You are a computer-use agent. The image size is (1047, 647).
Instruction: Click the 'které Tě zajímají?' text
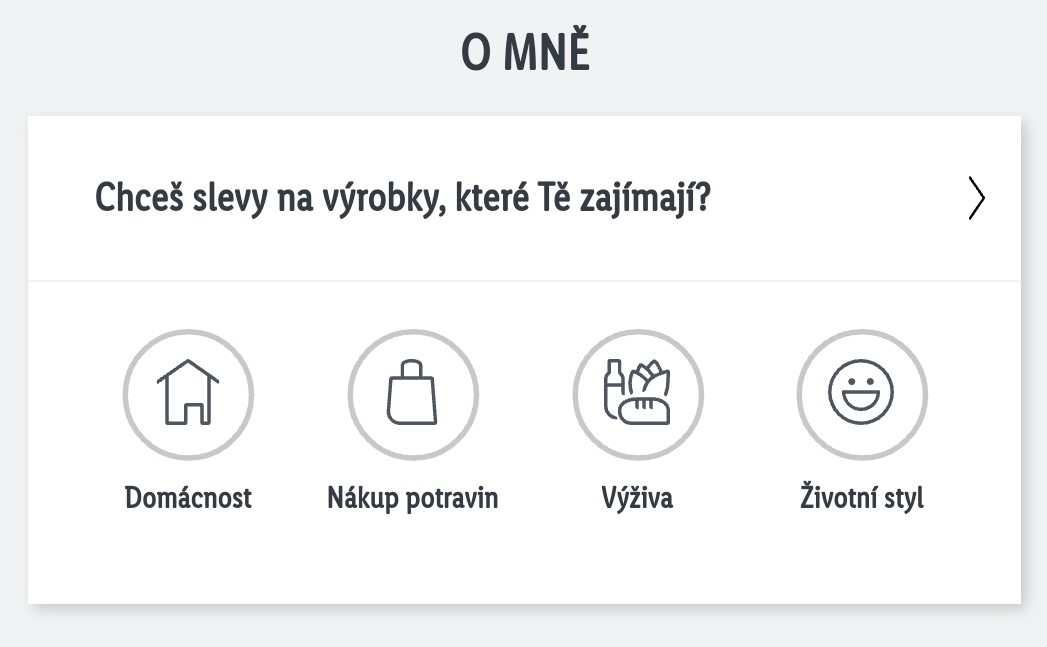coord(583,198)
